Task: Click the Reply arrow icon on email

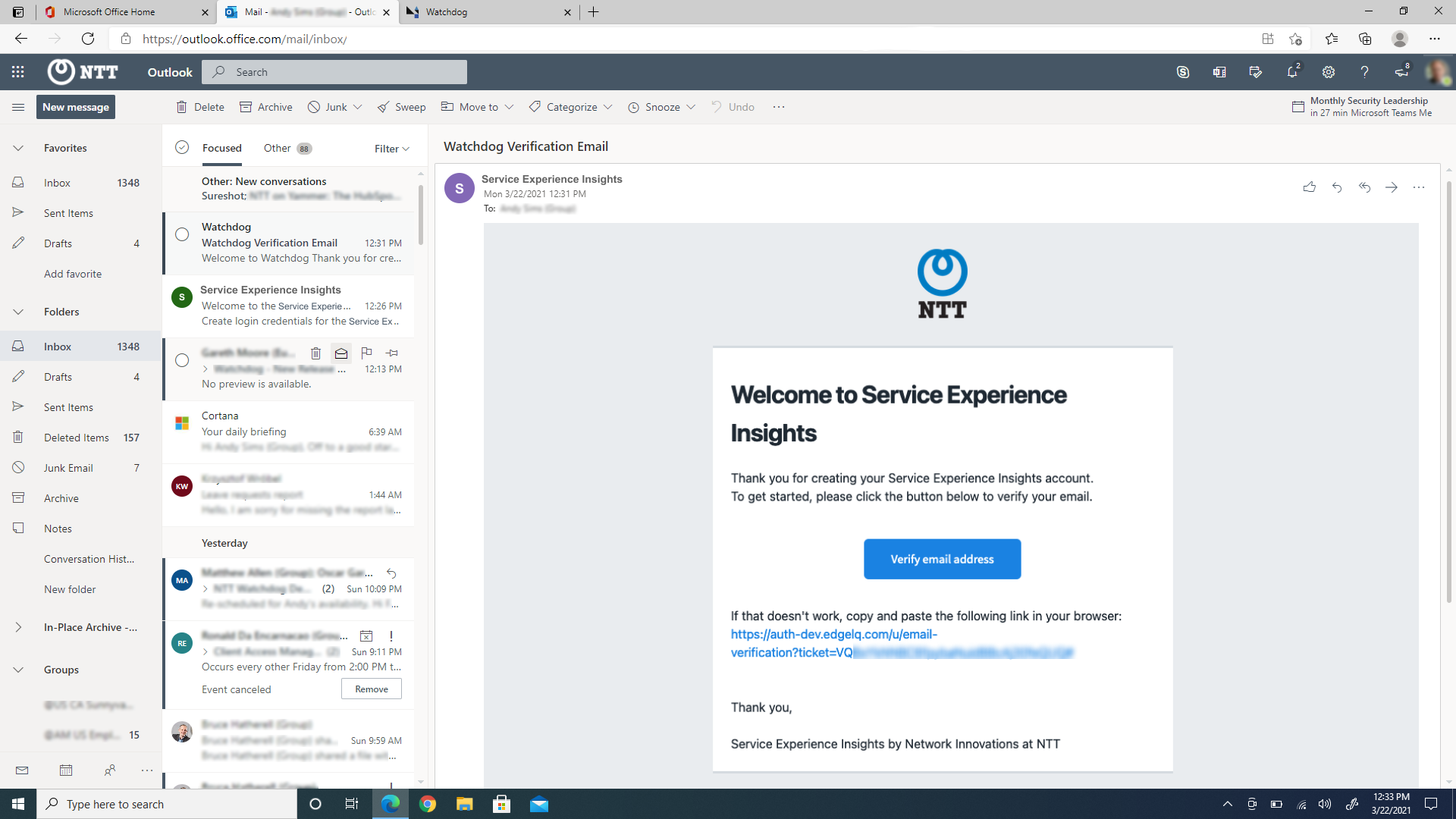Action: click(1337, 187)
